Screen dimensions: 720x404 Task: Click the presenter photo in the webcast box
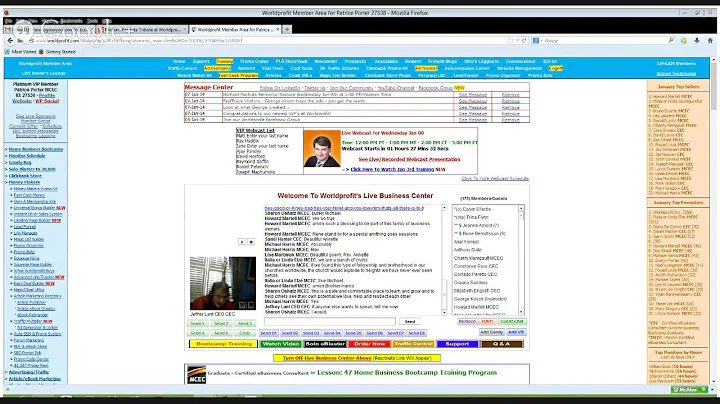[x=322, y=149]
